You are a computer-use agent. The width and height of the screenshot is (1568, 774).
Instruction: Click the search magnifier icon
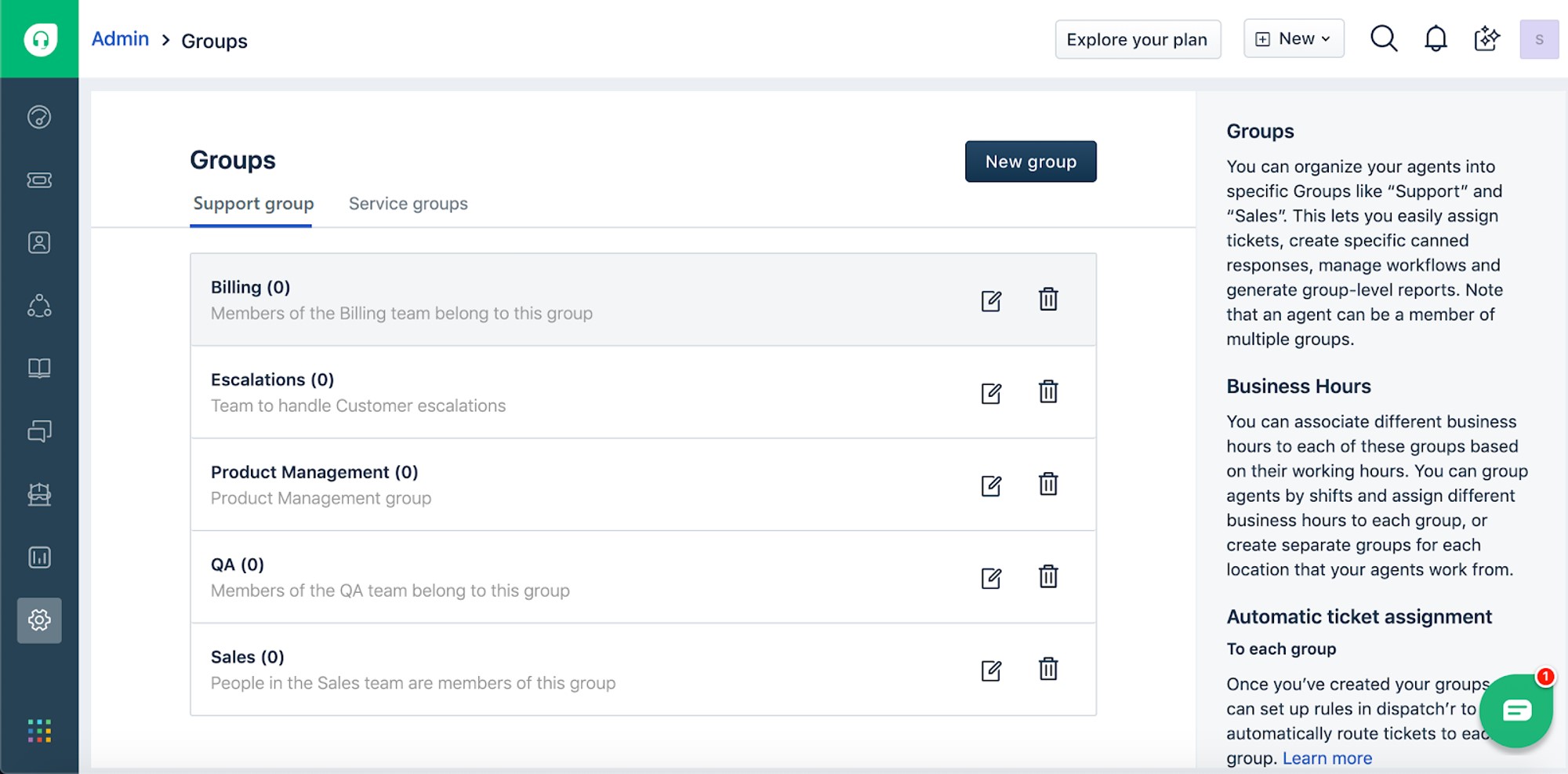1384,38
